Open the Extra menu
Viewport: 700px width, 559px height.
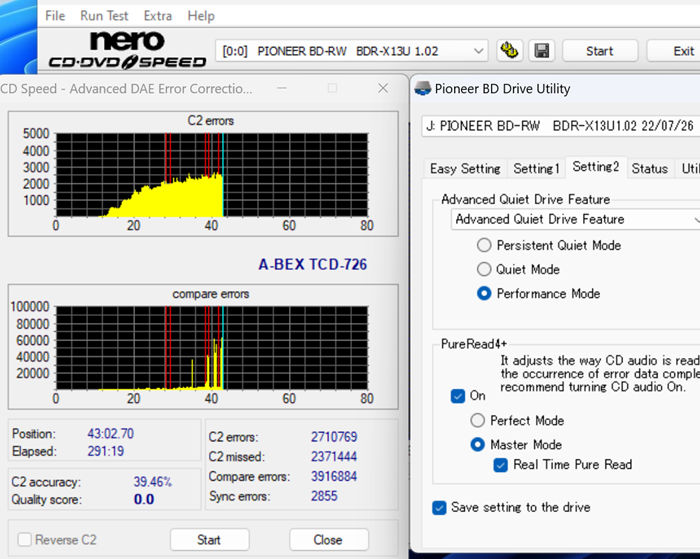[158, 16]
